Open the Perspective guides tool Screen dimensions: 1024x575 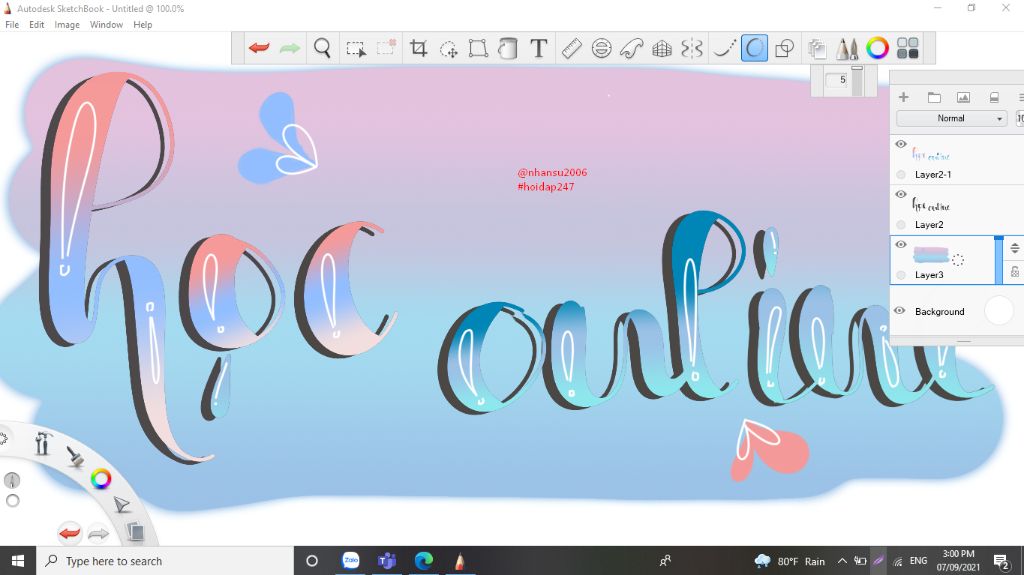pyautogui.click(x=662, y=48)
